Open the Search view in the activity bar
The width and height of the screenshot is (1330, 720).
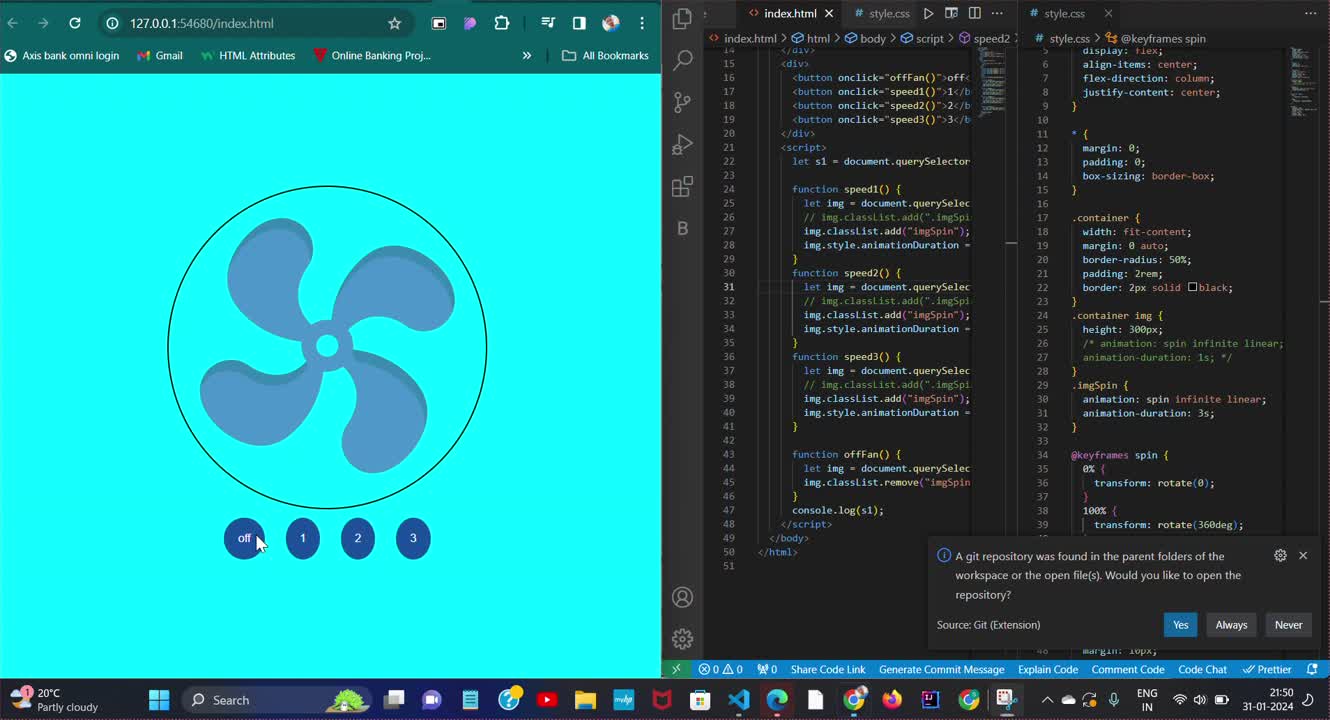pyautogui.click(x=683, y=60)
